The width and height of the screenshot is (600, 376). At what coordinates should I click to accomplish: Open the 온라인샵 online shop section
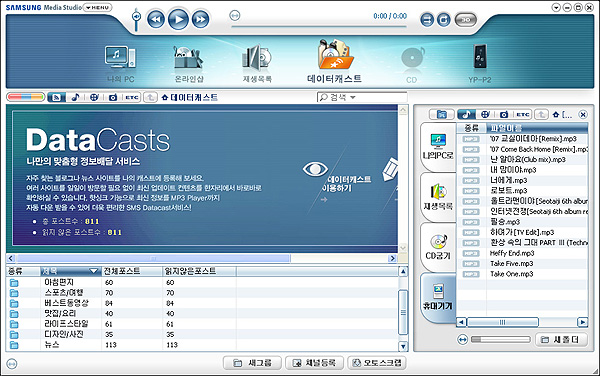tap(189, 63)
